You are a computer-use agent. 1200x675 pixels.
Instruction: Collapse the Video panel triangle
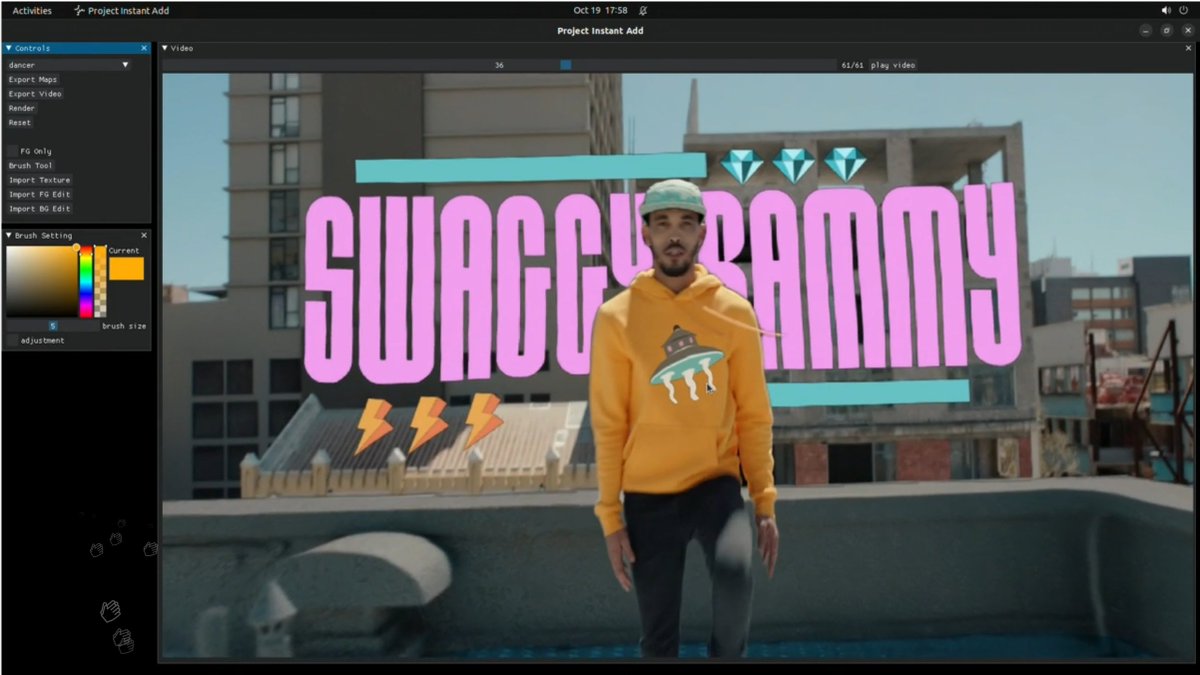pyautogui.click(x=165, y=48)
